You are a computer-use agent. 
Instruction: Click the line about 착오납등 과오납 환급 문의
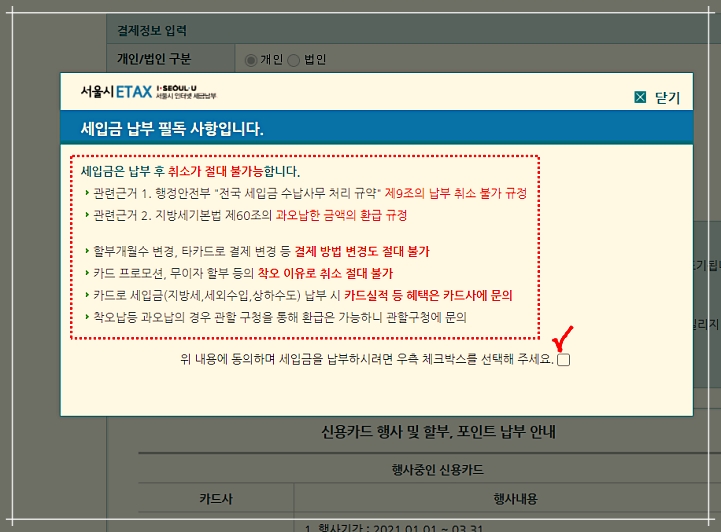280,317
